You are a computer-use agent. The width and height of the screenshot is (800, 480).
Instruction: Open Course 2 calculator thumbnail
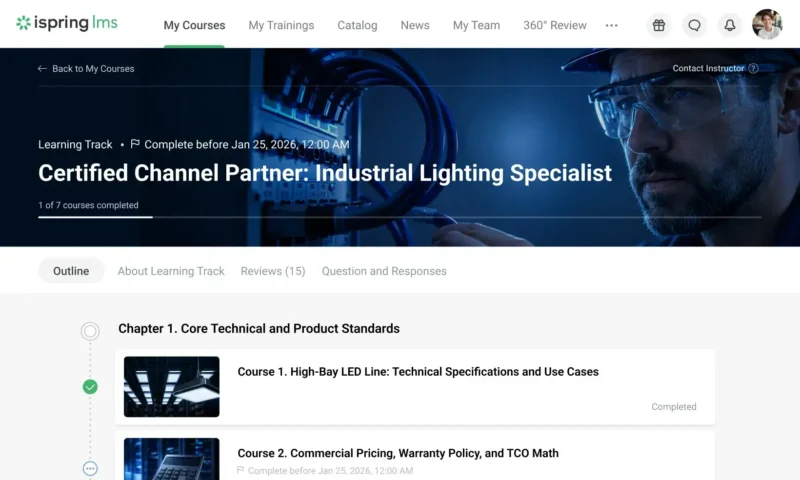coord(171,459)
